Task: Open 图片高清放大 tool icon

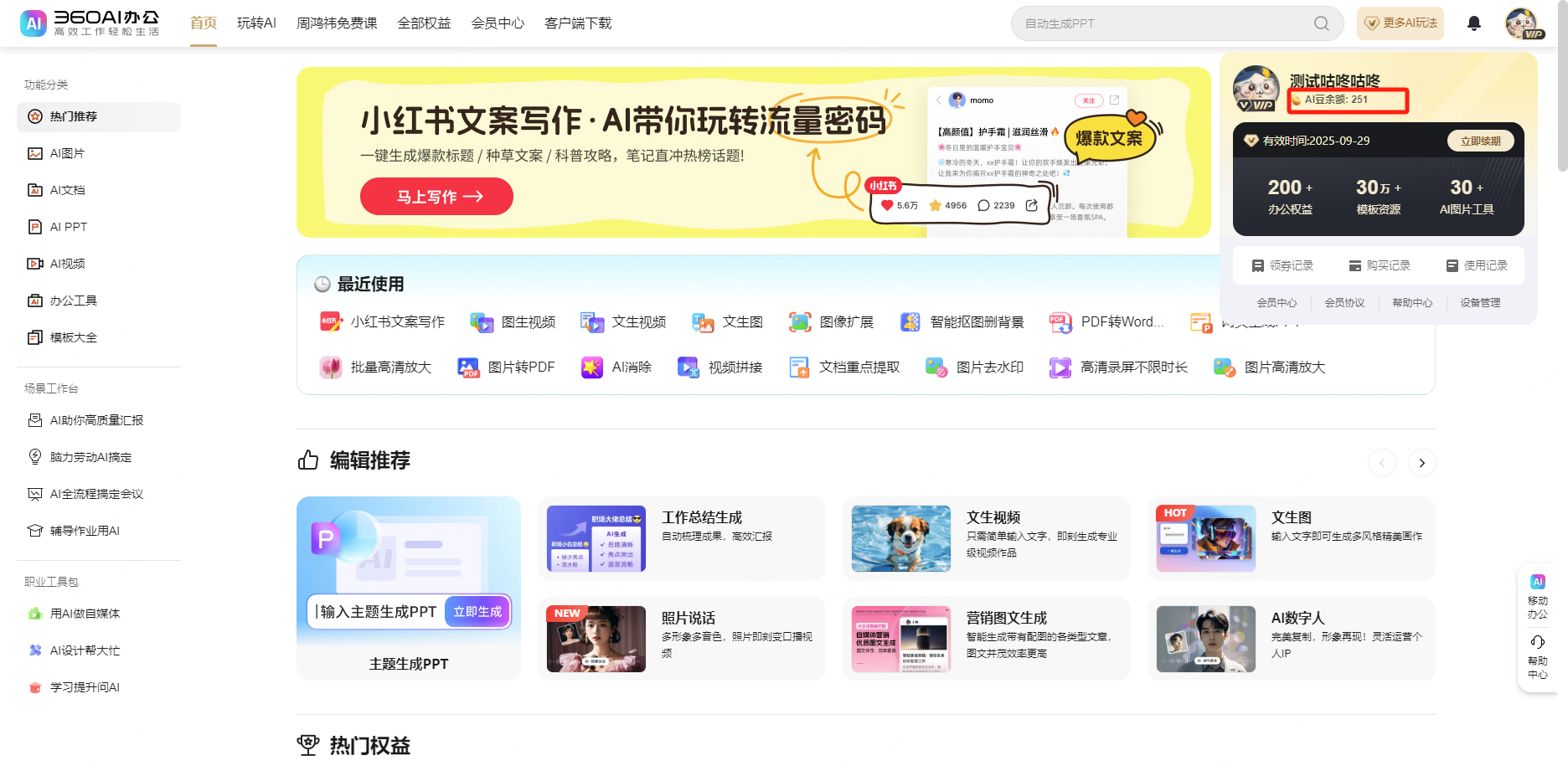Action: [1225, 367]
